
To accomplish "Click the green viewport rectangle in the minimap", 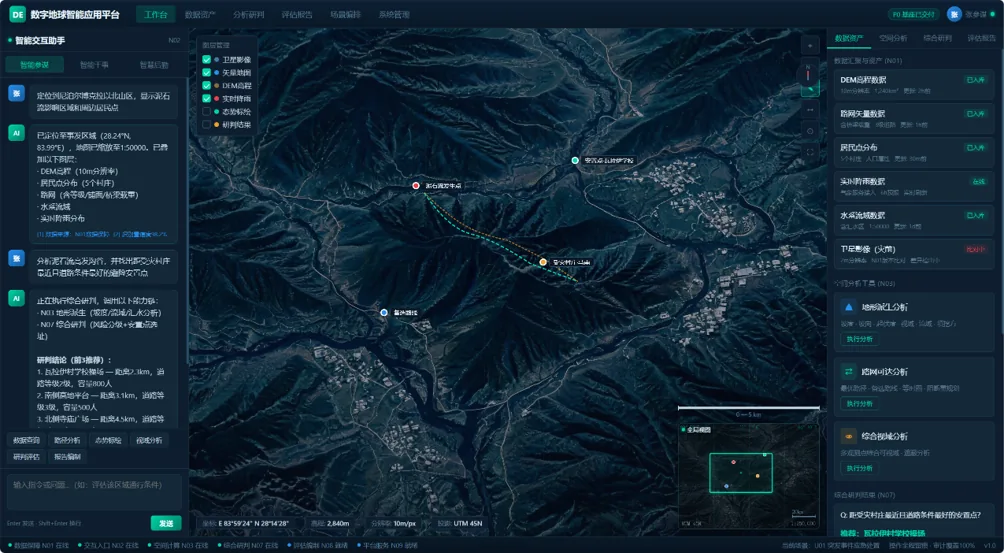I will click(x=741, y=472).
